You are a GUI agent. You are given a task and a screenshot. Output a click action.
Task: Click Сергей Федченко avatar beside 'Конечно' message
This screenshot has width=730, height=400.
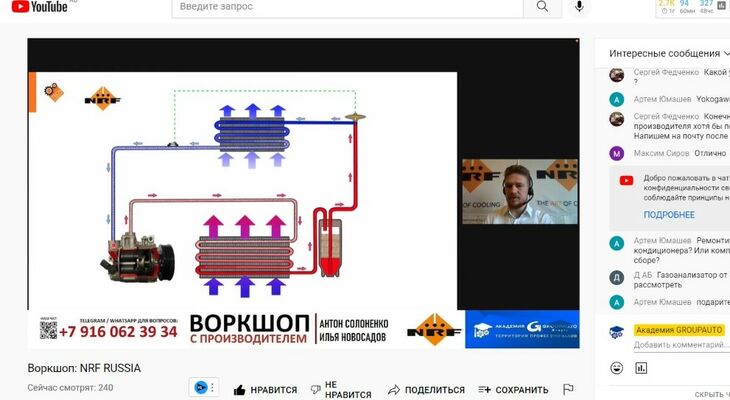(617, 119)
